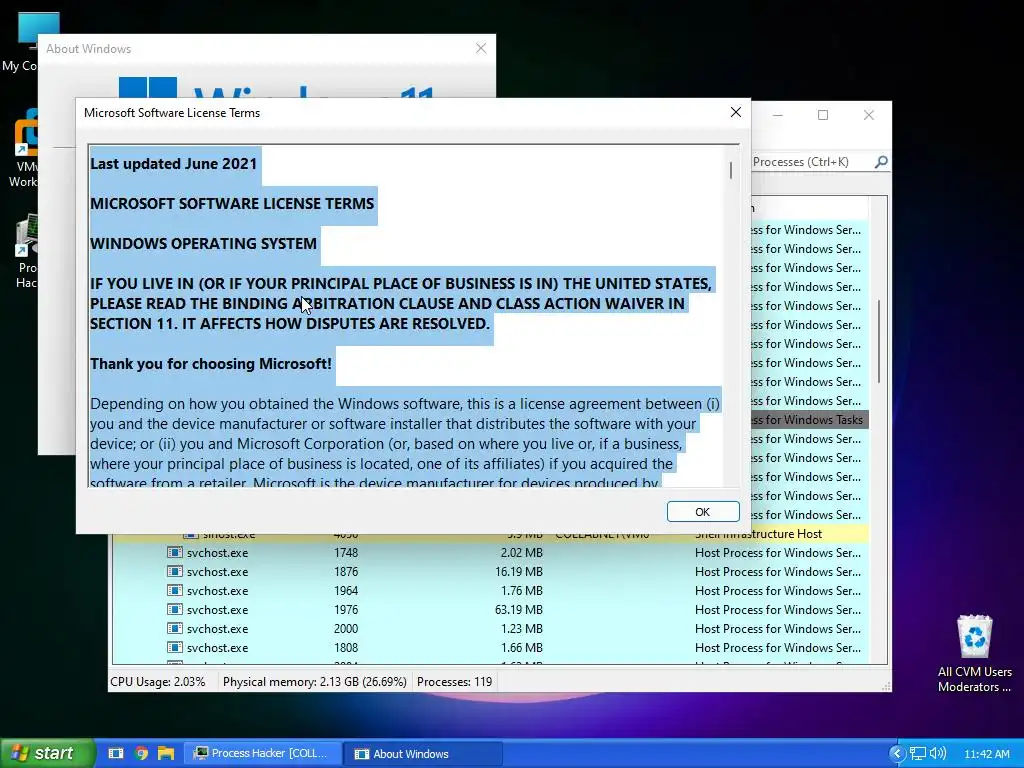Image resolution: width=1024 pixels, height=768 pixels.
Task: Select svchost.exe row with PID 1748
Action: pyautogui.click(x=490, y=552)
